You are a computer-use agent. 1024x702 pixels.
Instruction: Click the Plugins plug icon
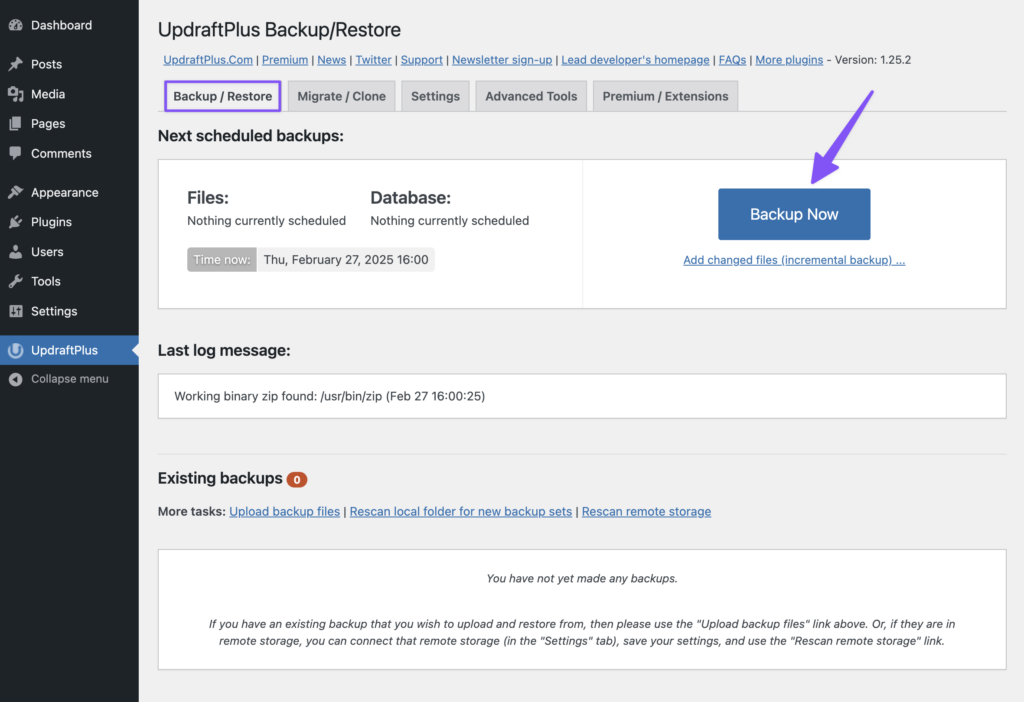pyautogui.click(x=16, y=222)
